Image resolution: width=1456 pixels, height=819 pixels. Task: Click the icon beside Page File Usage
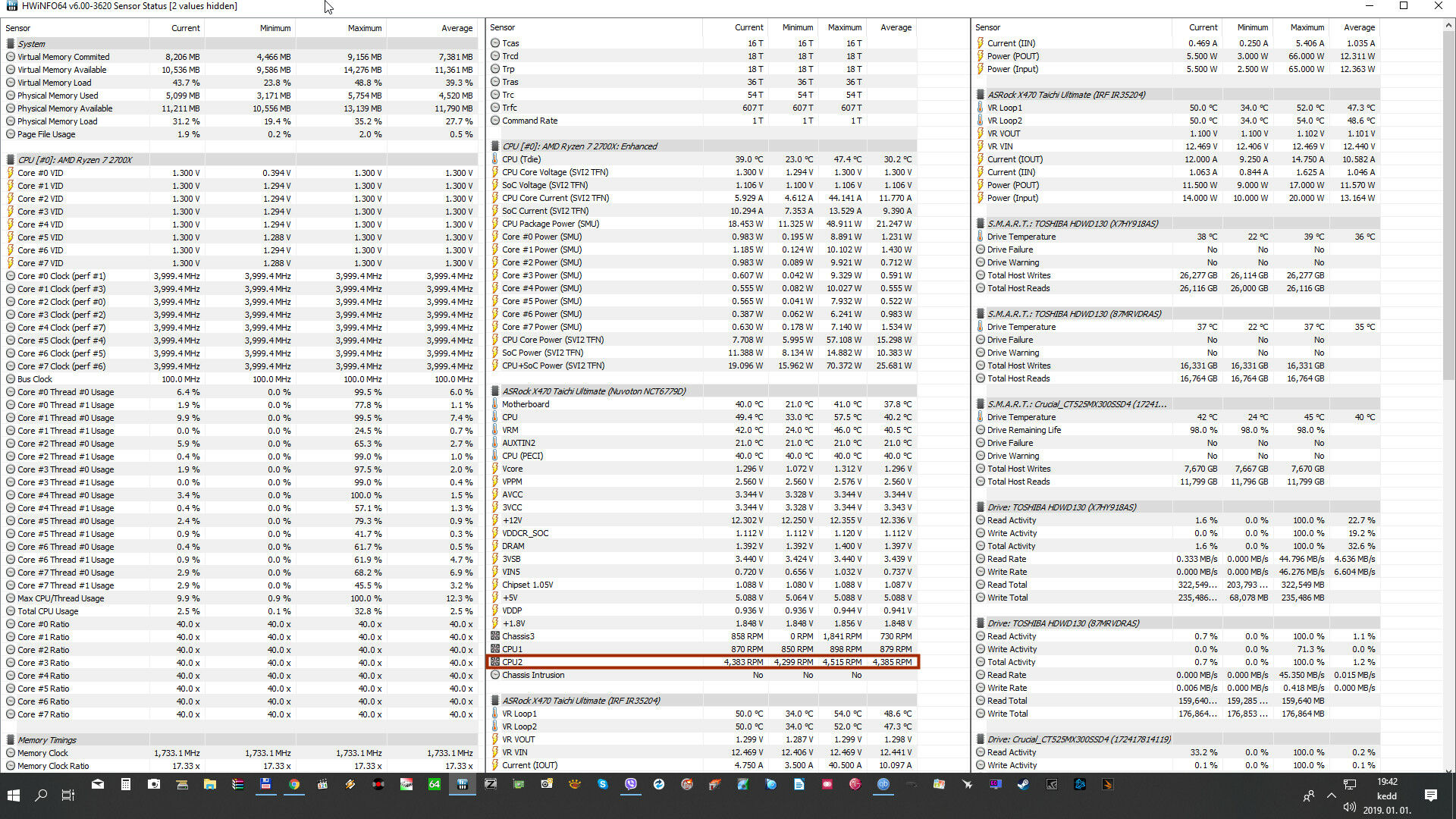pyautogui.click(x=11, y=134)
